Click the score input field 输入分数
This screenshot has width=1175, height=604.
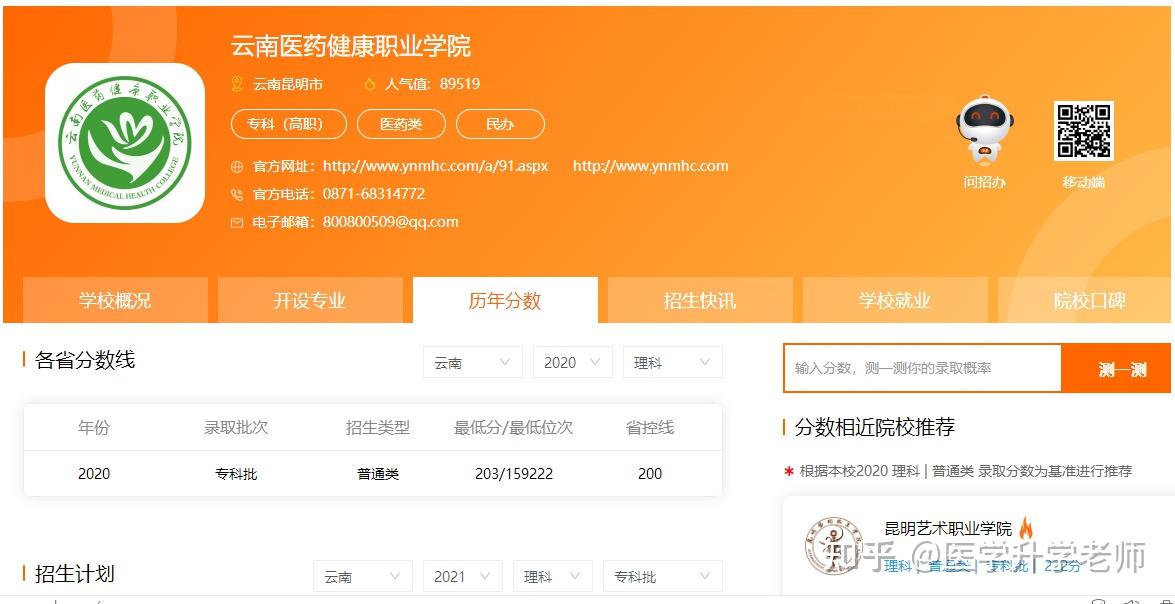(x=922, y=368)
